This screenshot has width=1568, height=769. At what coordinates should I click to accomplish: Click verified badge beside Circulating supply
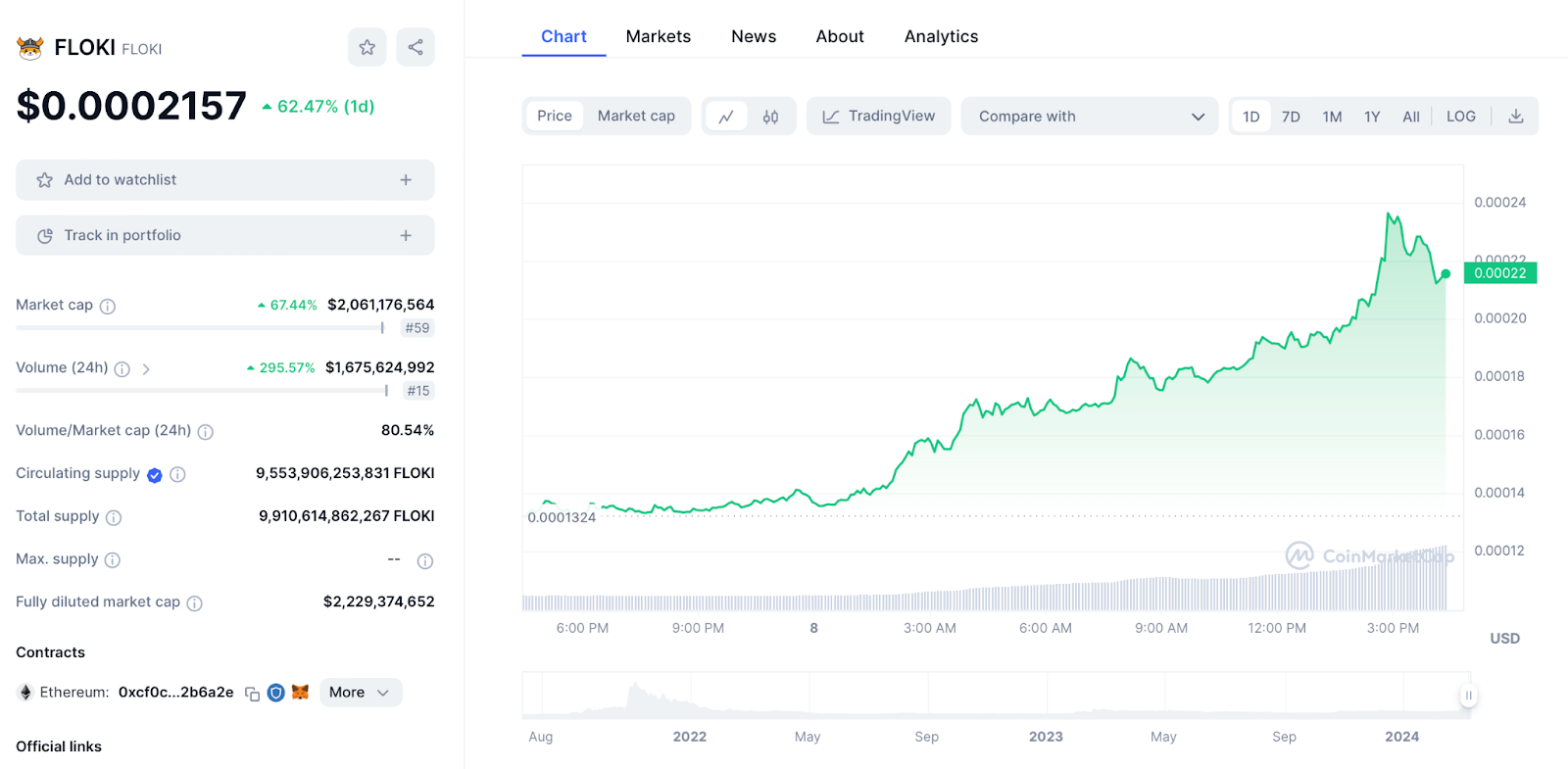[x=155, y=475]
